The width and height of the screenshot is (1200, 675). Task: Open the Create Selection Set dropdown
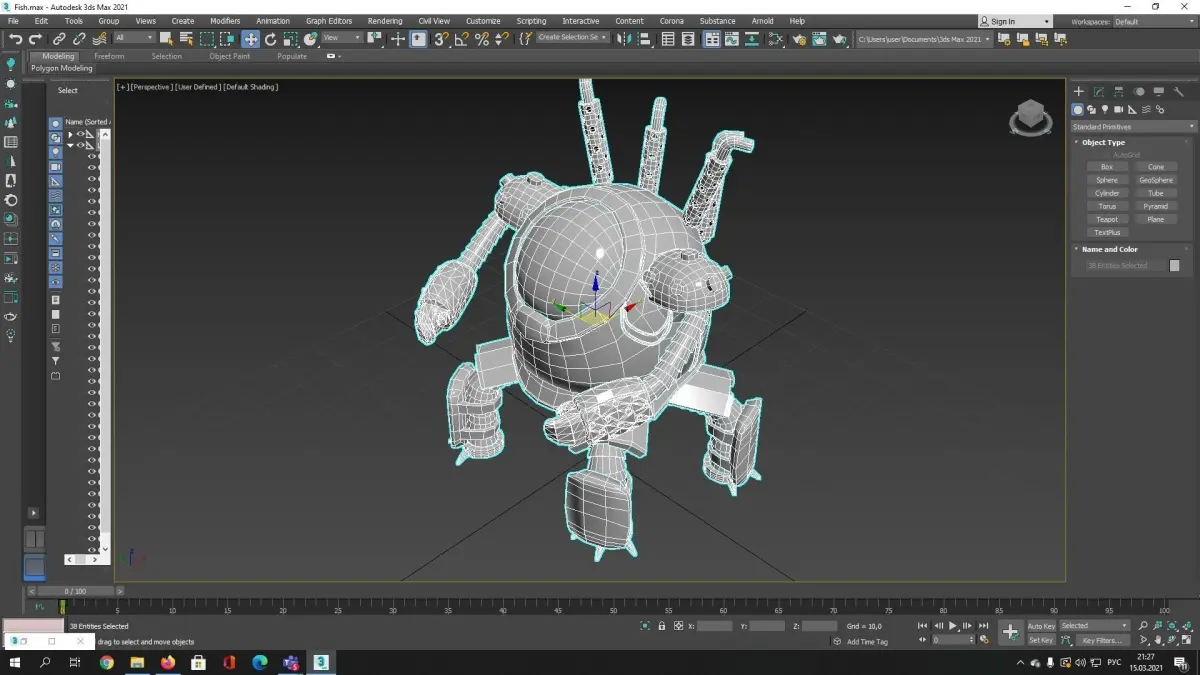tap(573, 37)
